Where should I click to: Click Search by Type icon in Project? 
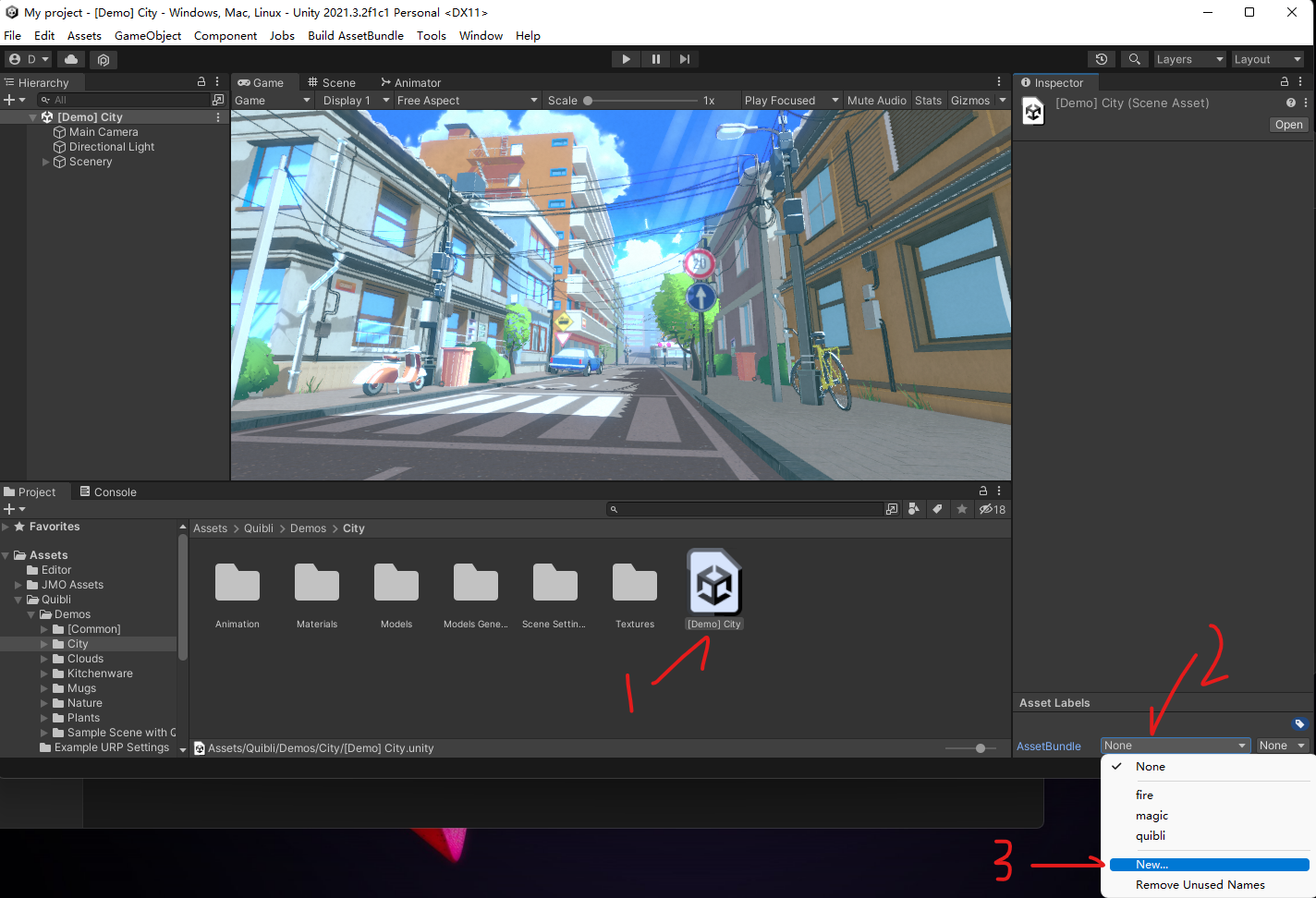[x=914, y=509]
